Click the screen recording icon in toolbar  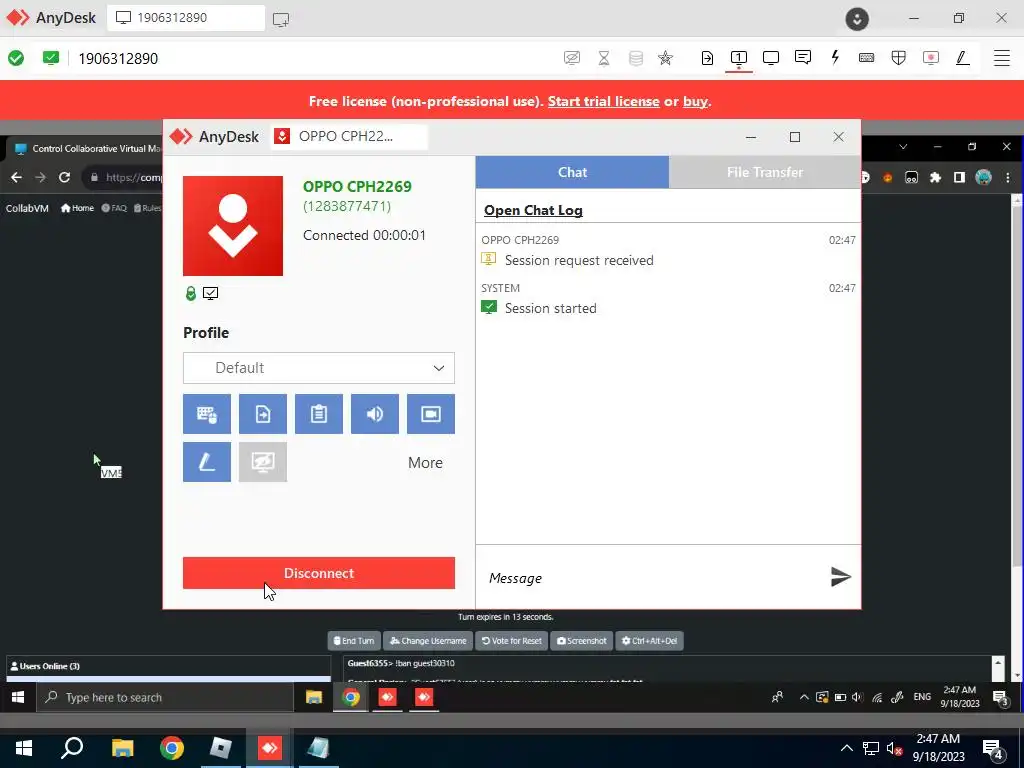pyautogui.click(x=931, y=58)
